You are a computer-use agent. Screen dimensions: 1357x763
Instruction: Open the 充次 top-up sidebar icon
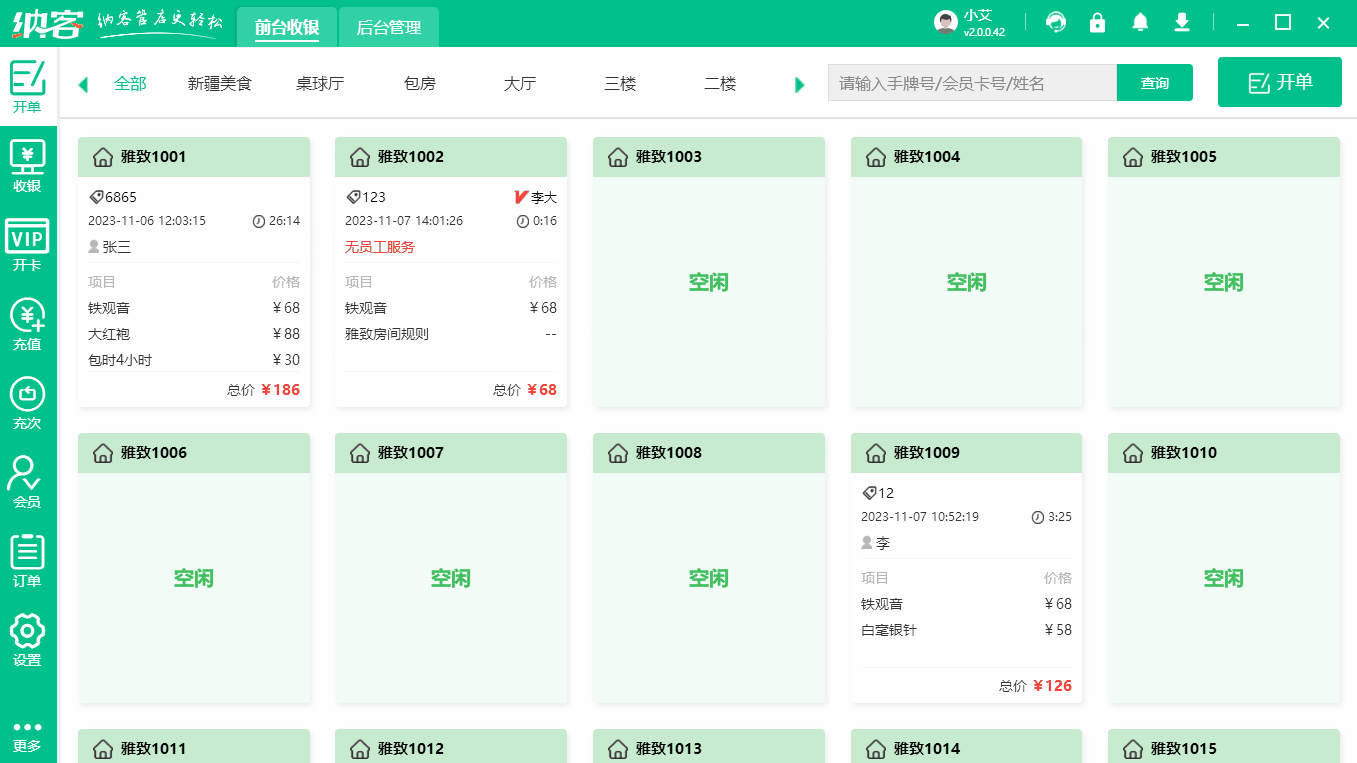[x=27, y=400]
